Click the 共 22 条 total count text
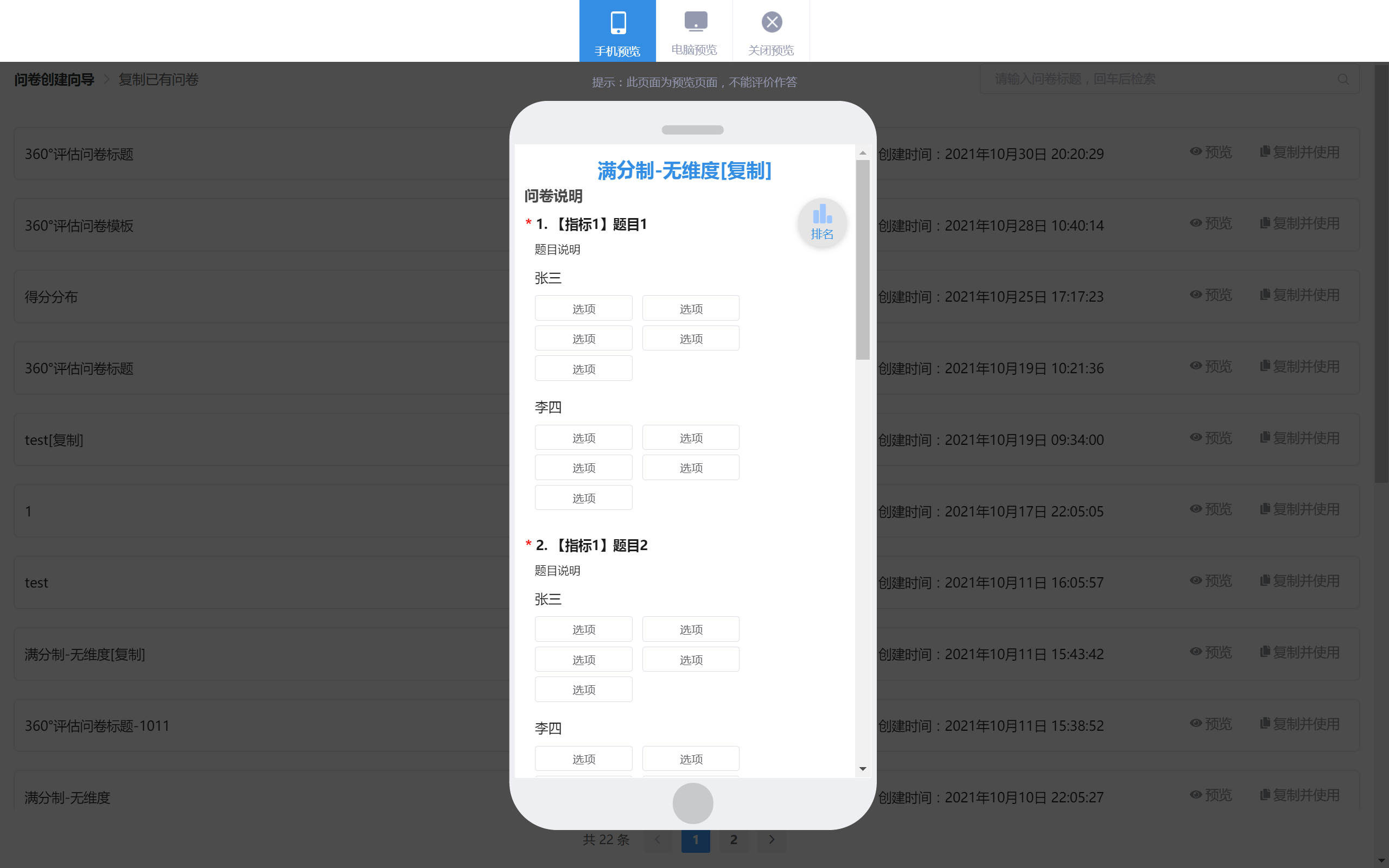 click(x=606, y=840)
